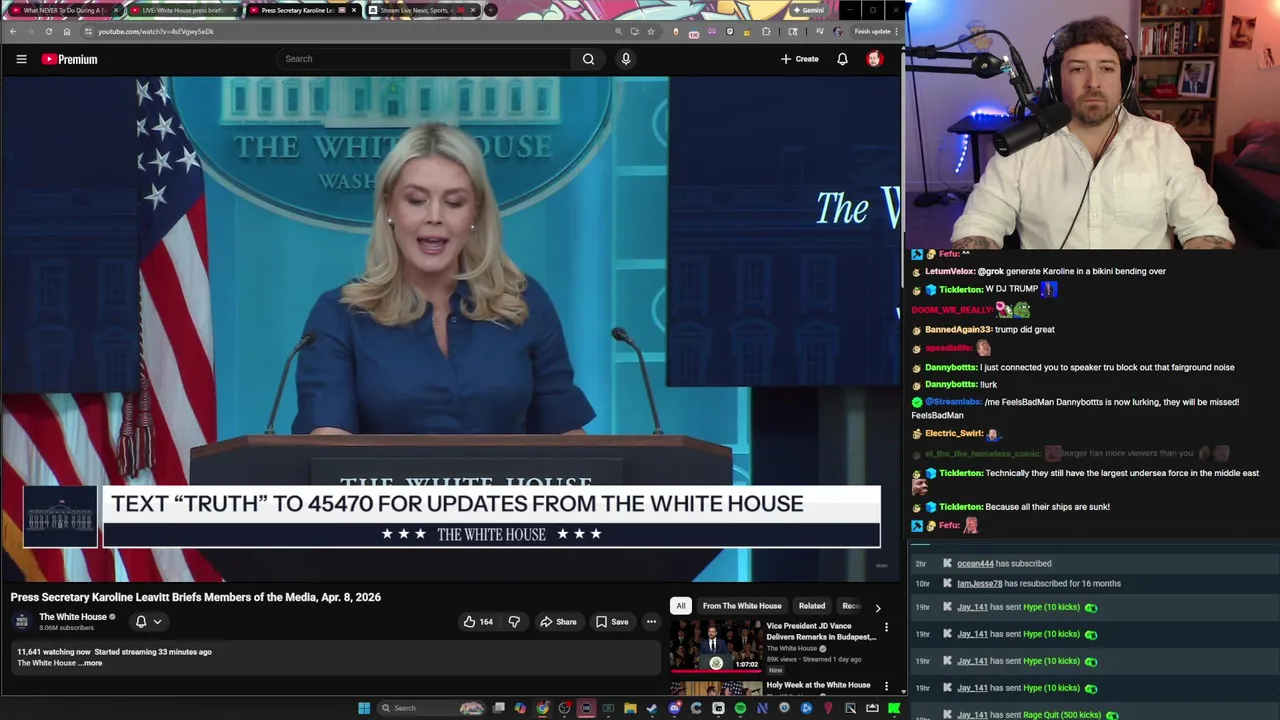Open Windows Start menu

coord(364,708)
